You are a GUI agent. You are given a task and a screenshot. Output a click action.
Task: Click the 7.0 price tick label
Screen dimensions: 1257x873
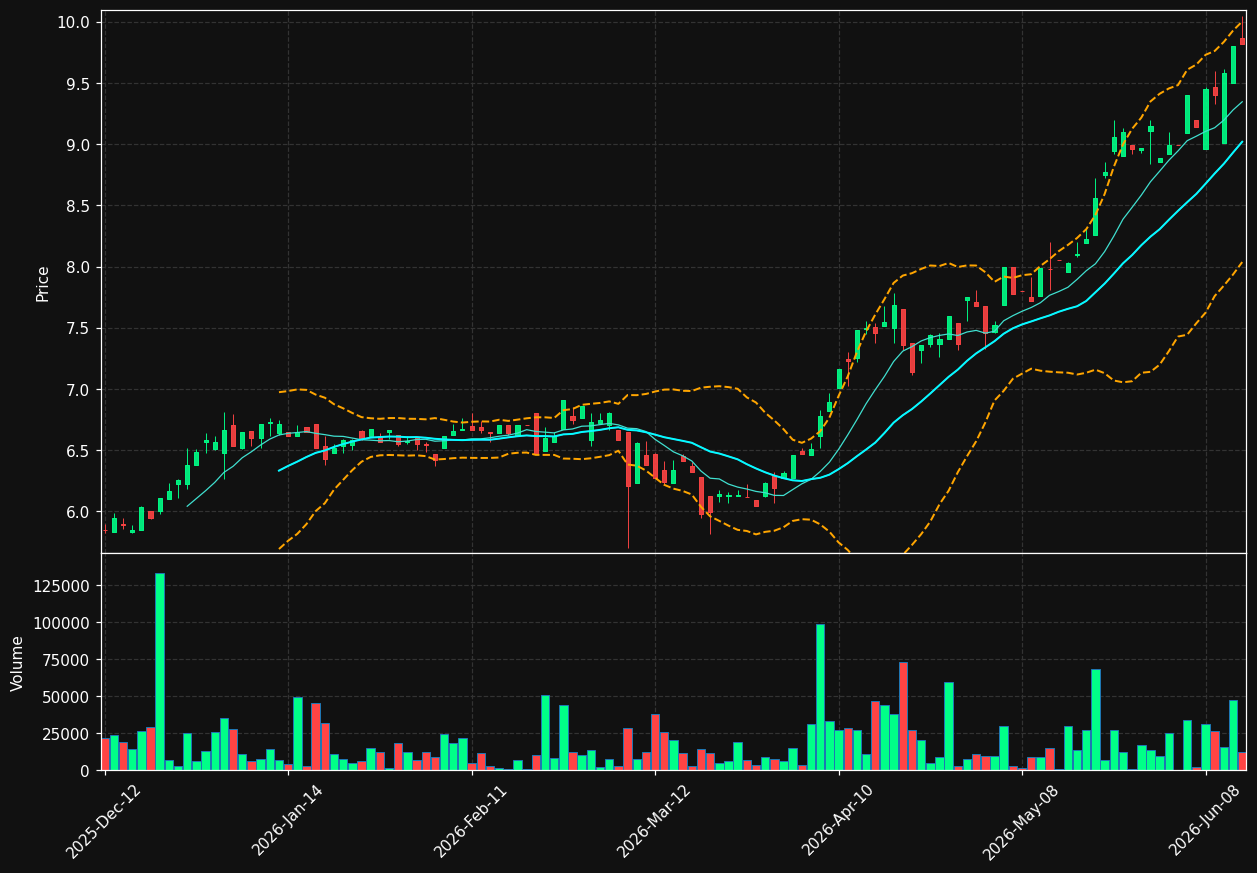[x=78, y=390]
